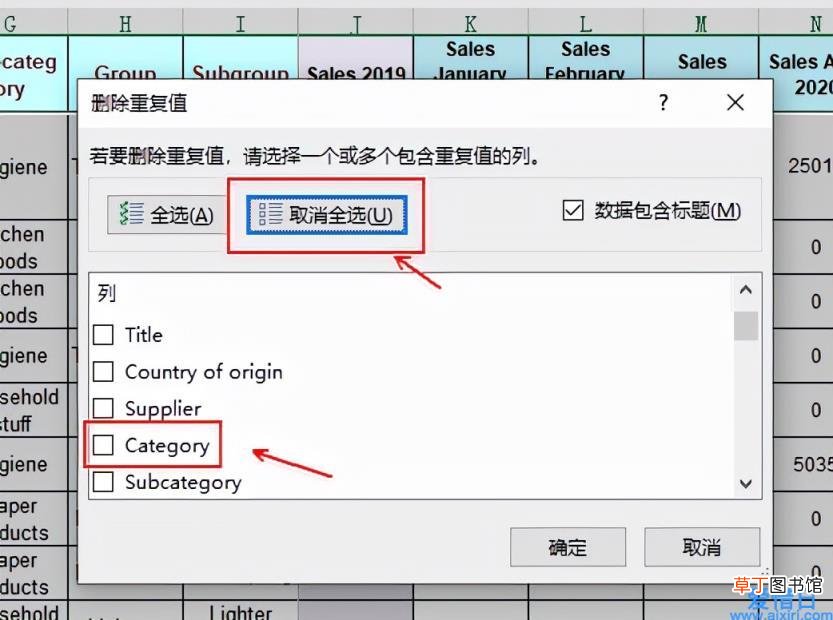Click the Sales February header cell
The image size is (833, 620).
coord(586,57)
